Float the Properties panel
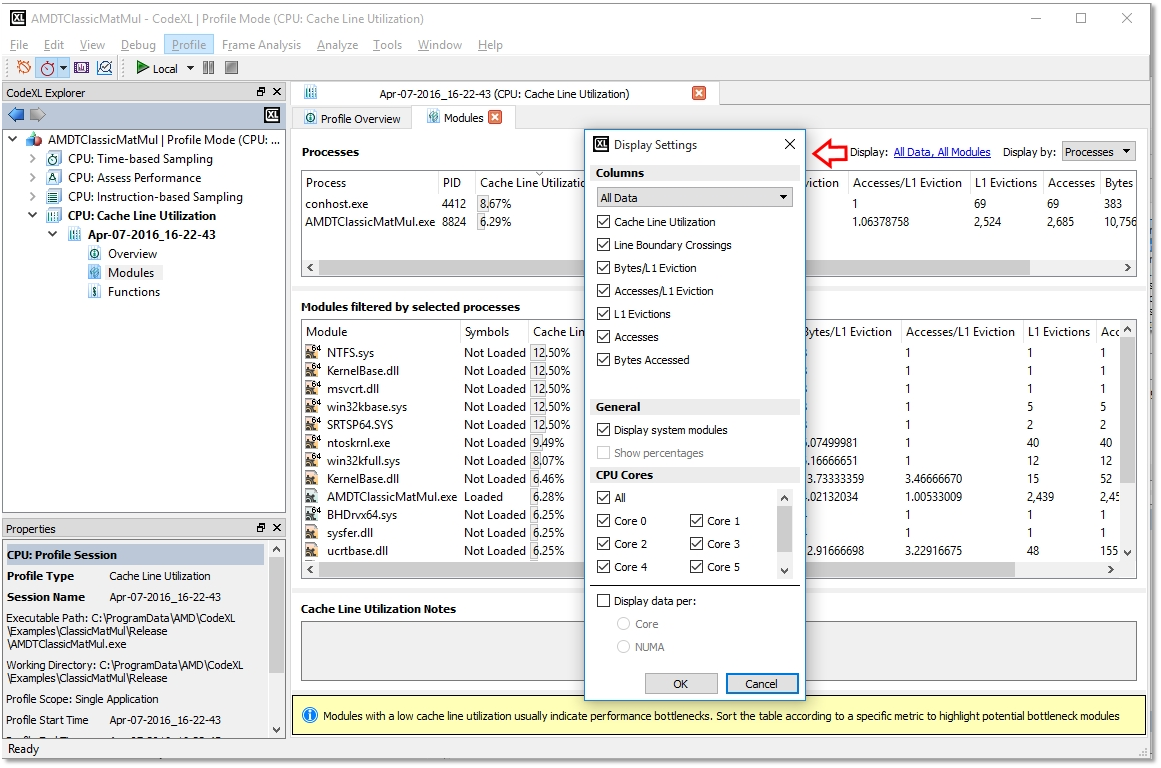 (x=261, y=528)
